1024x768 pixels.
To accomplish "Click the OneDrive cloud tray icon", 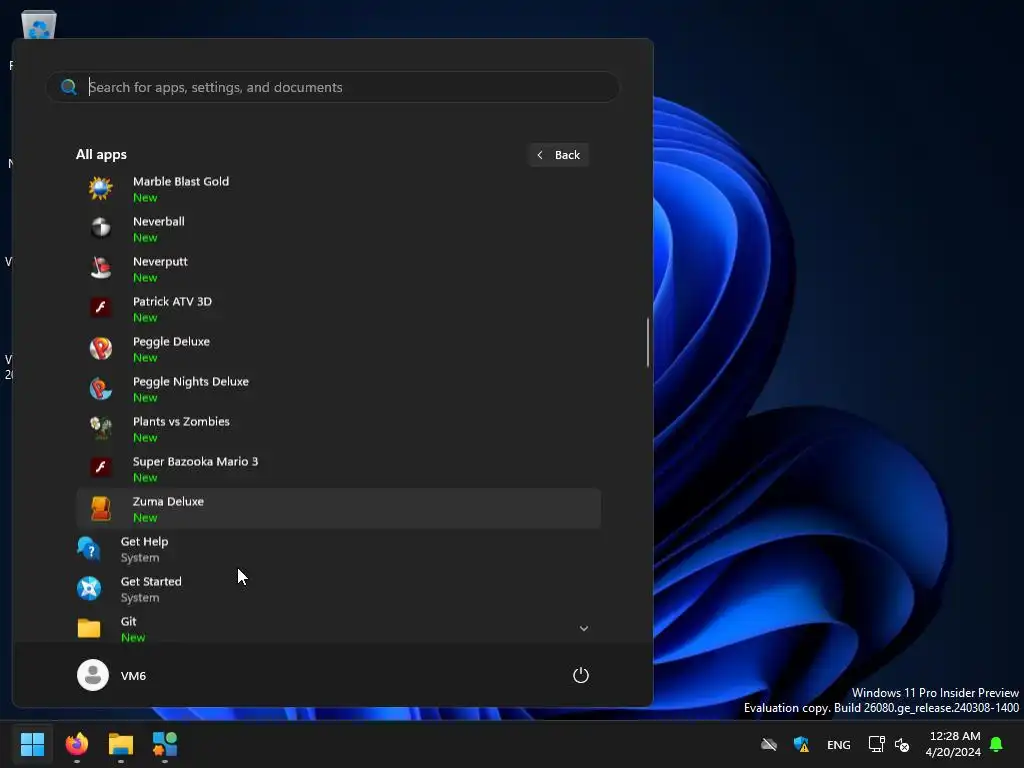I will pos(769,744).
